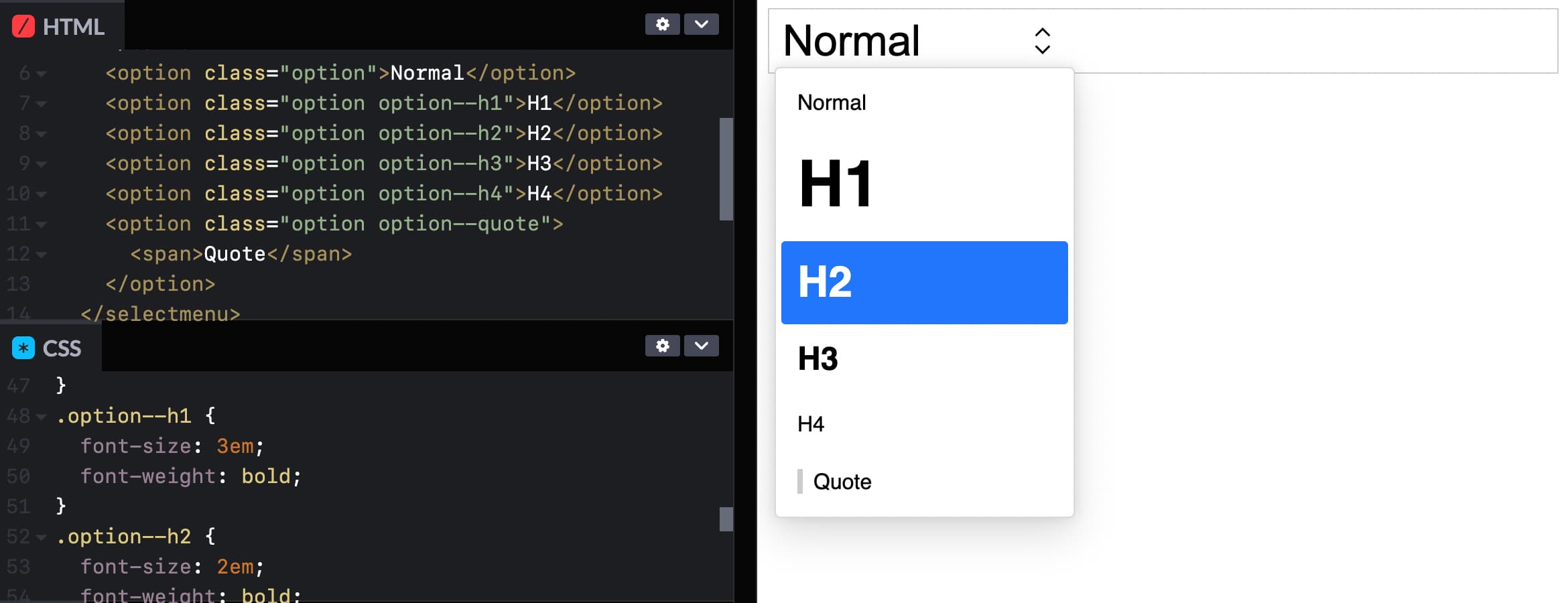Choose H4 from the select options
The width and height of the screenshot is (1568, 603).
(811, 423)
